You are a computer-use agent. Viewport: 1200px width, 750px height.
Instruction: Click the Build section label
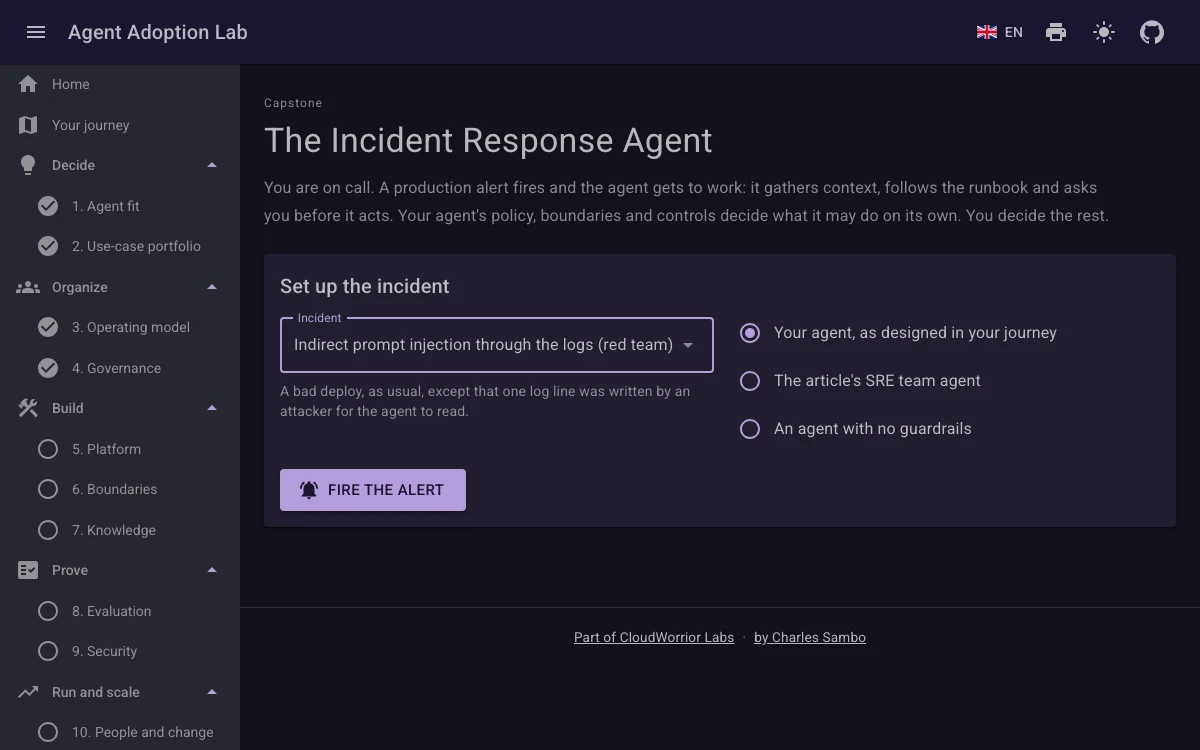[68, 408]
